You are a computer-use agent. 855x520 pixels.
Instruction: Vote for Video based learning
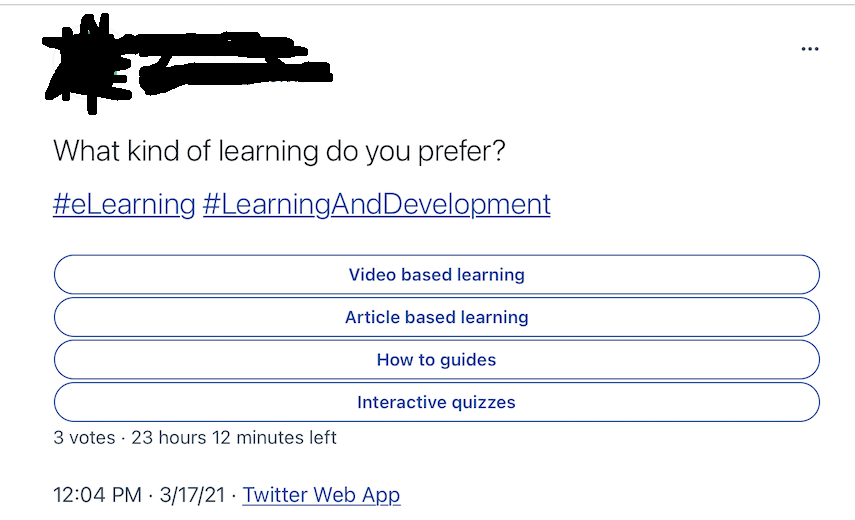tap(437, 274)
